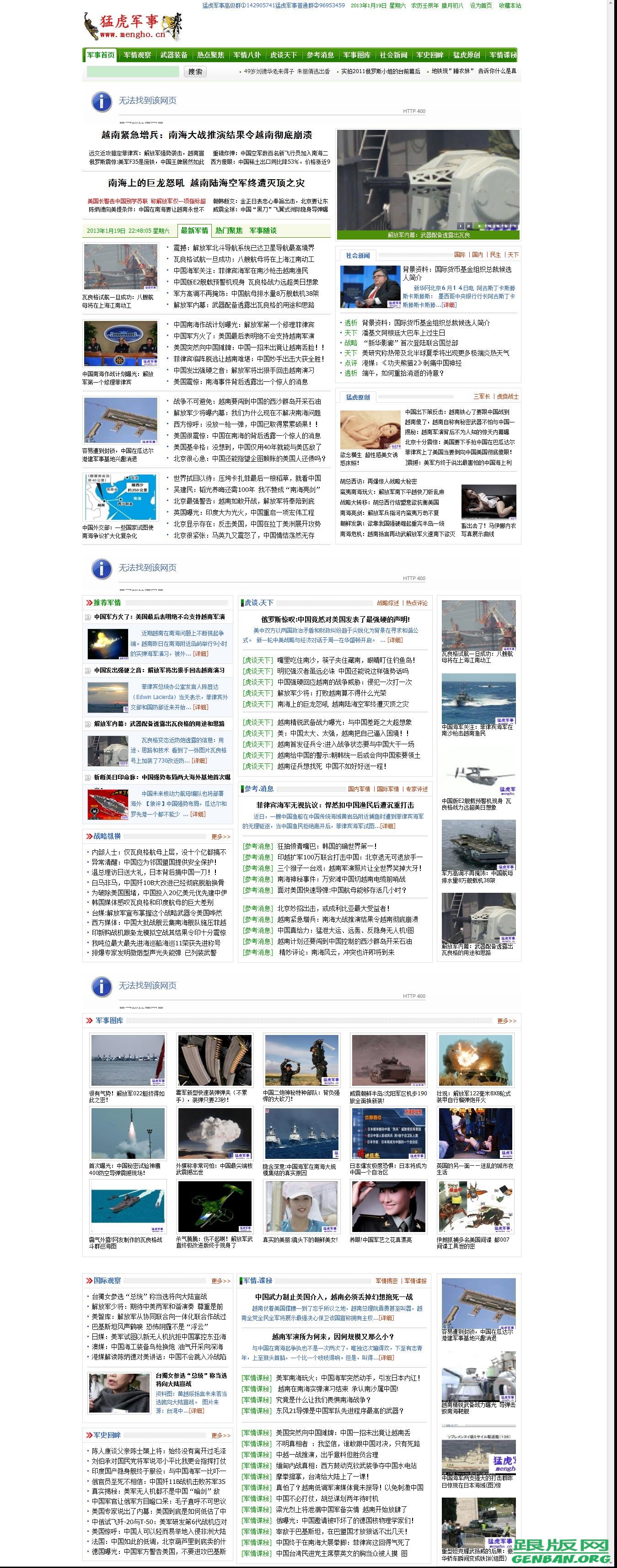Open the 军情八卦 navigation tab
The image size is (617, 1568).
point(247,55)
